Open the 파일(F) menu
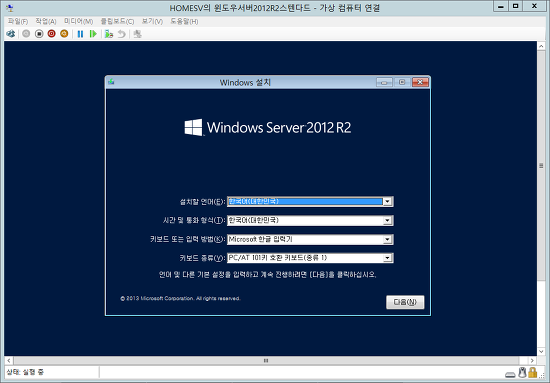550x383 pixels. click(x=18, y=21)
